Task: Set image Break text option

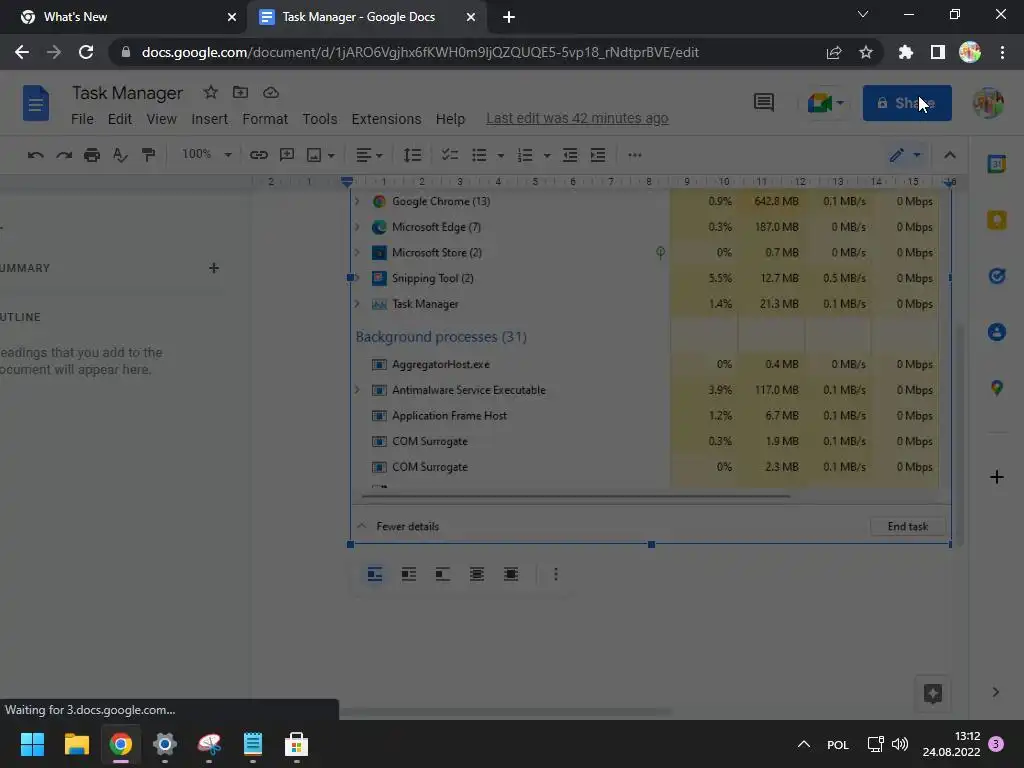Action: coord(443,574)
